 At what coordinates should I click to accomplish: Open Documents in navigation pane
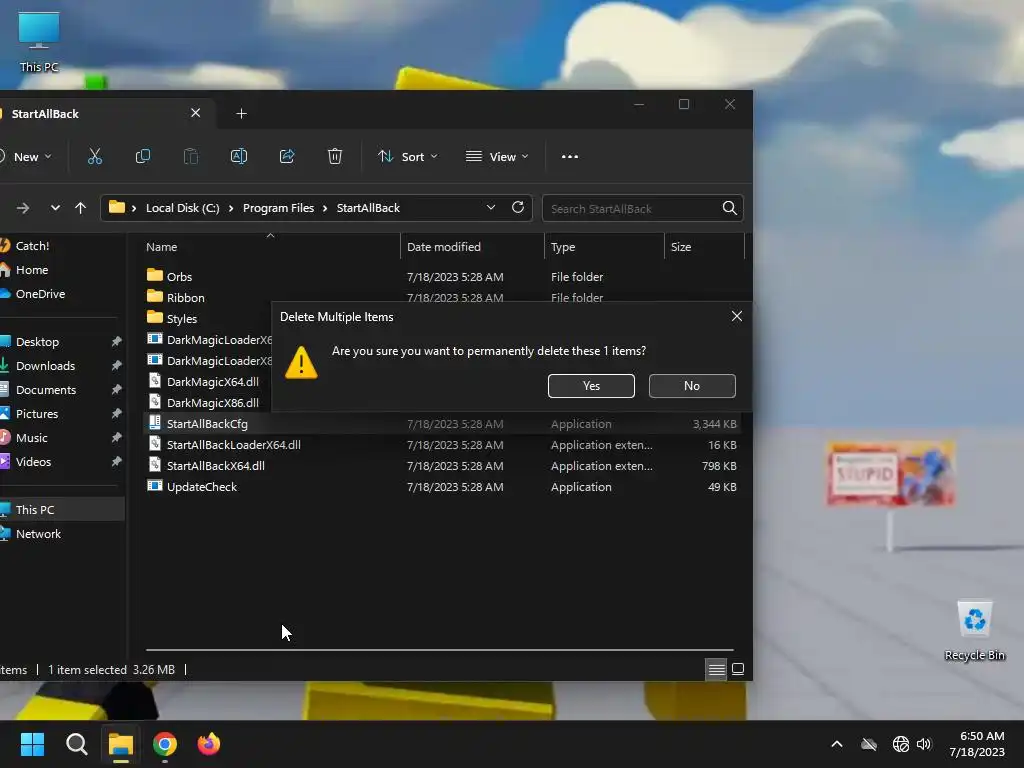[61, 390]
